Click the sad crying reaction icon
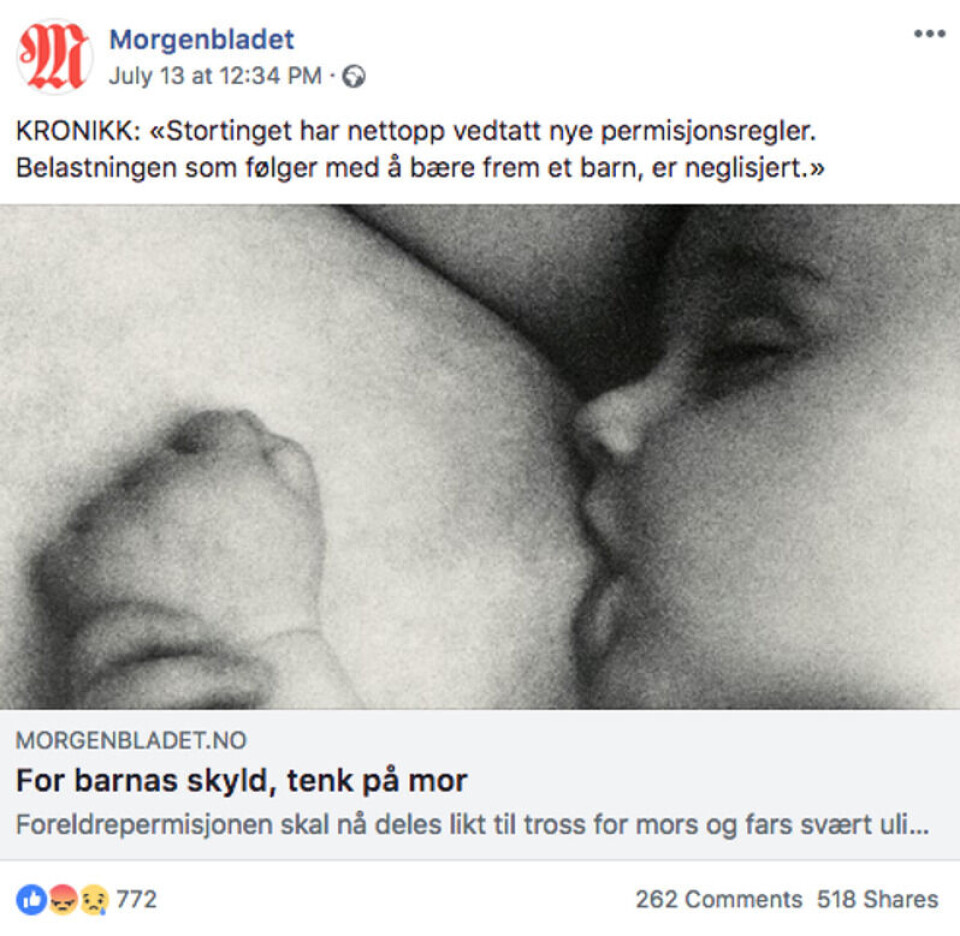The image size is (960, 936). tap(94, 899)
